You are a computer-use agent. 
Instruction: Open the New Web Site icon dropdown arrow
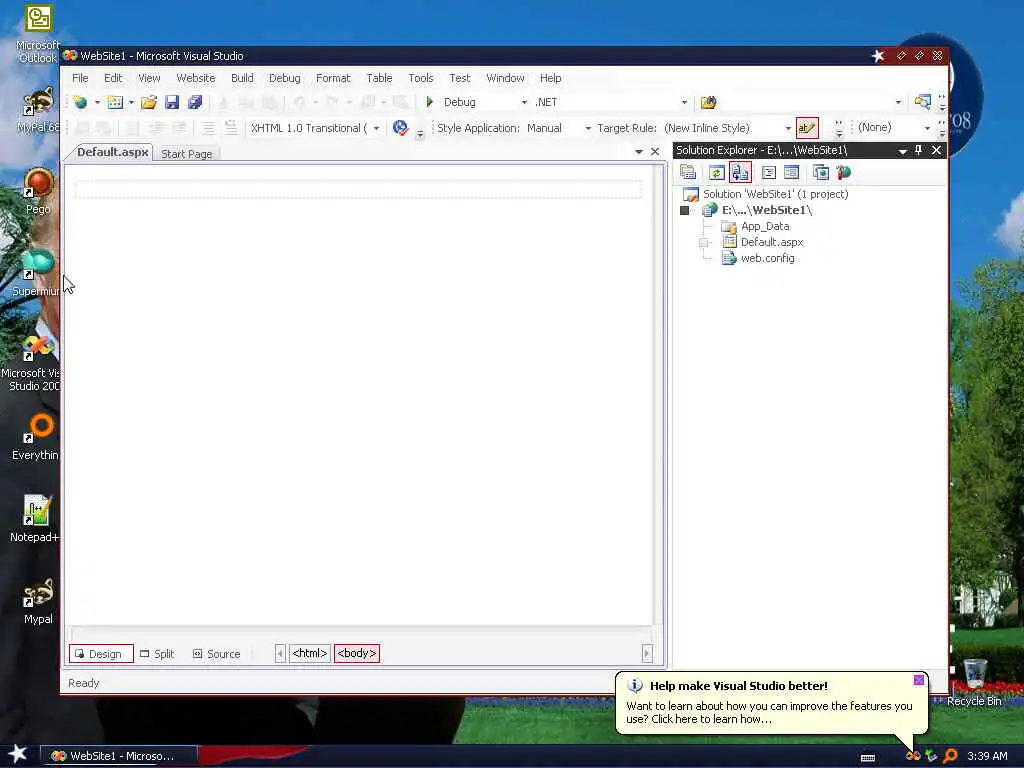[x=97, y=103]
